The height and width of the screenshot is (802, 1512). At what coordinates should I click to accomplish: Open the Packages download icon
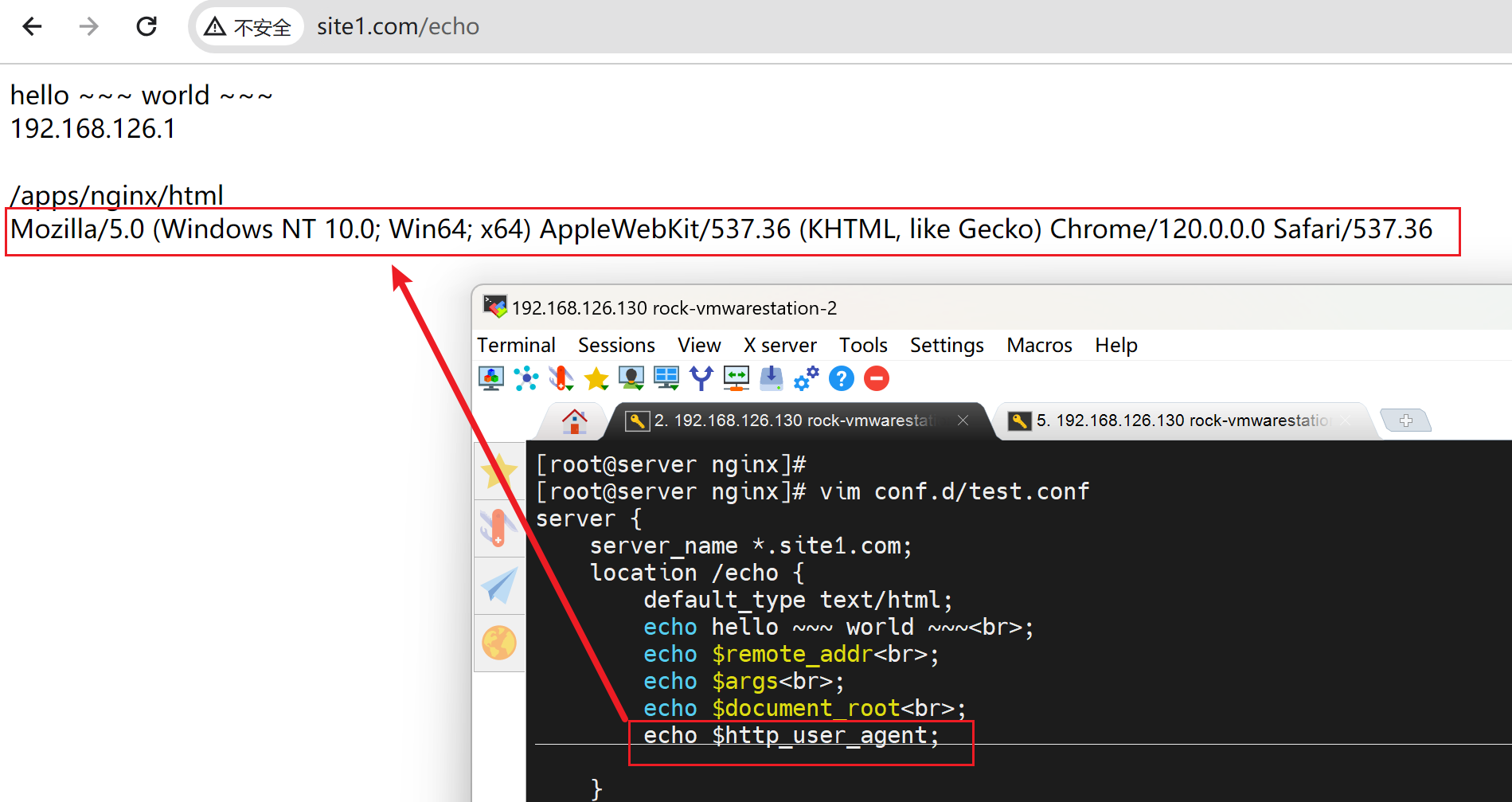771,378
